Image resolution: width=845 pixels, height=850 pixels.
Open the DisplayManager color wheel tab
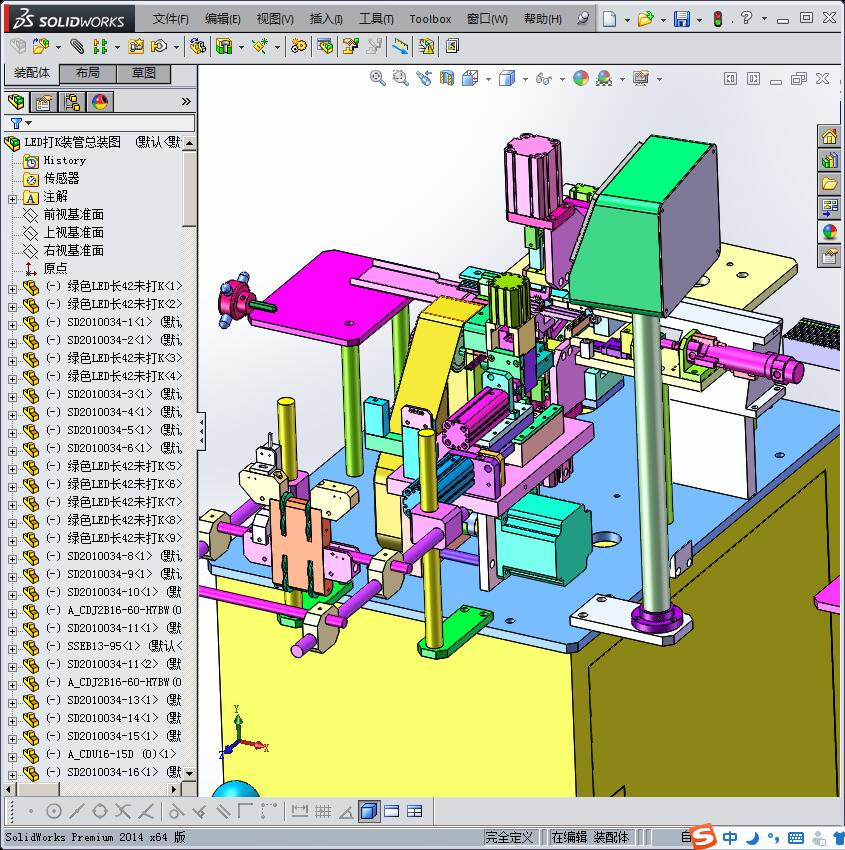[99, 101]
